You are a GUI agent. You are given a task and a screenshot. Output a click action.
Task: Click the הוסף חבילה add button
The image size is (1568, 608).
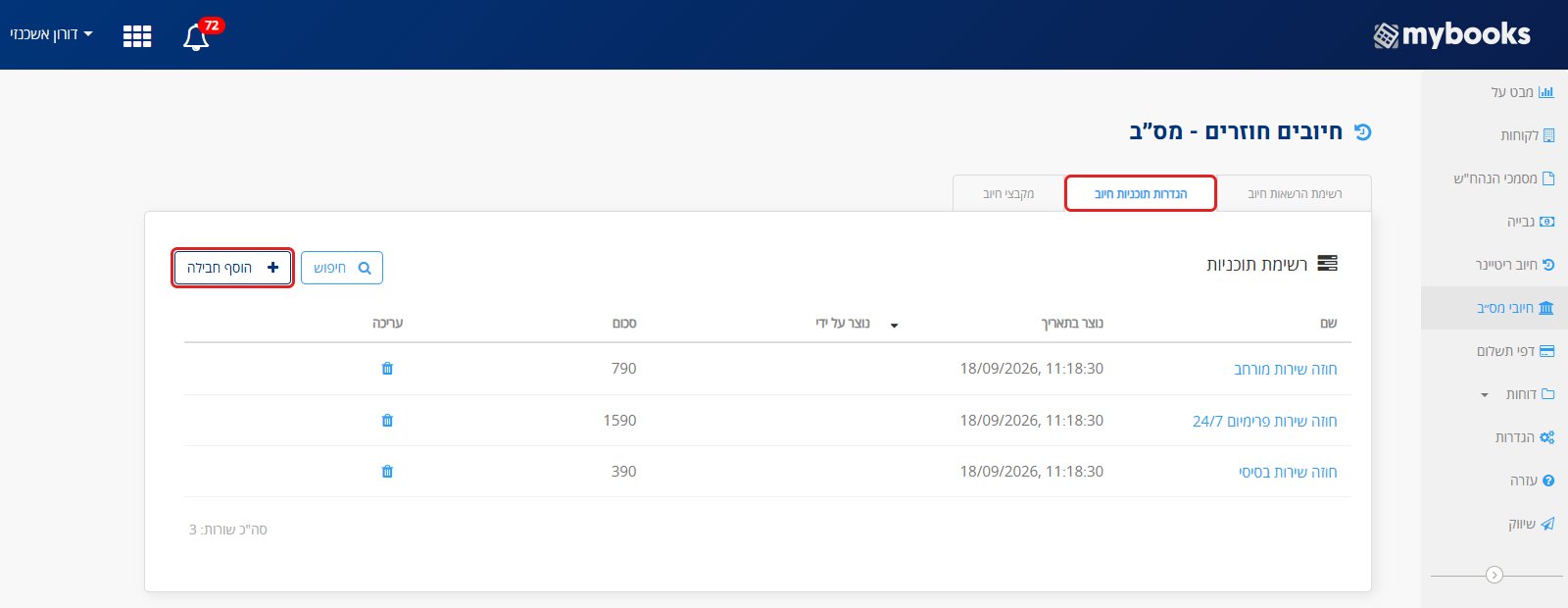[233, 268]
